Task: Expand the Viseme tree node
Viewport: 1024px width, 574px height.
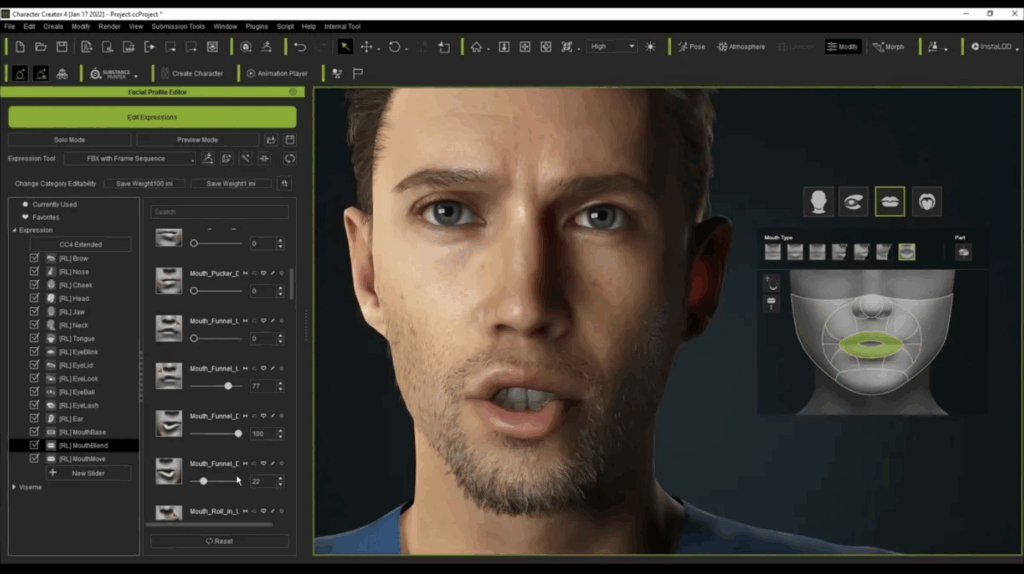Action: pos(14,487)
